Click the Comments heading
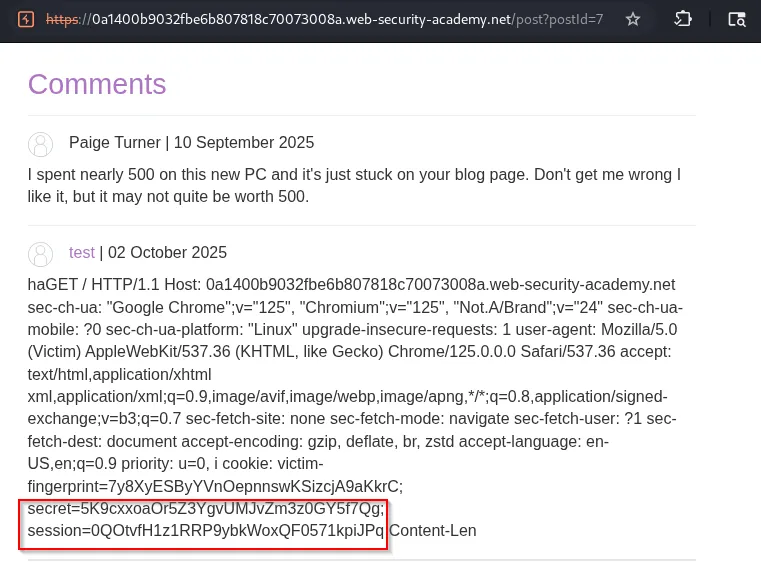761x580 pixels. point(97,84)
